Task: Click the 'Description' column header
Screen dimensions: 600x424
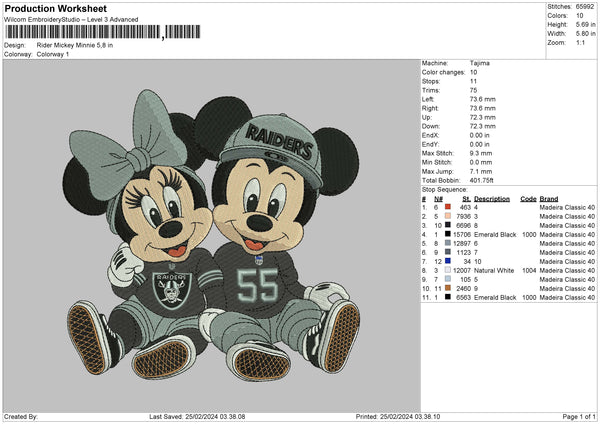Action: pyautogui.click(x=492, y=199)
